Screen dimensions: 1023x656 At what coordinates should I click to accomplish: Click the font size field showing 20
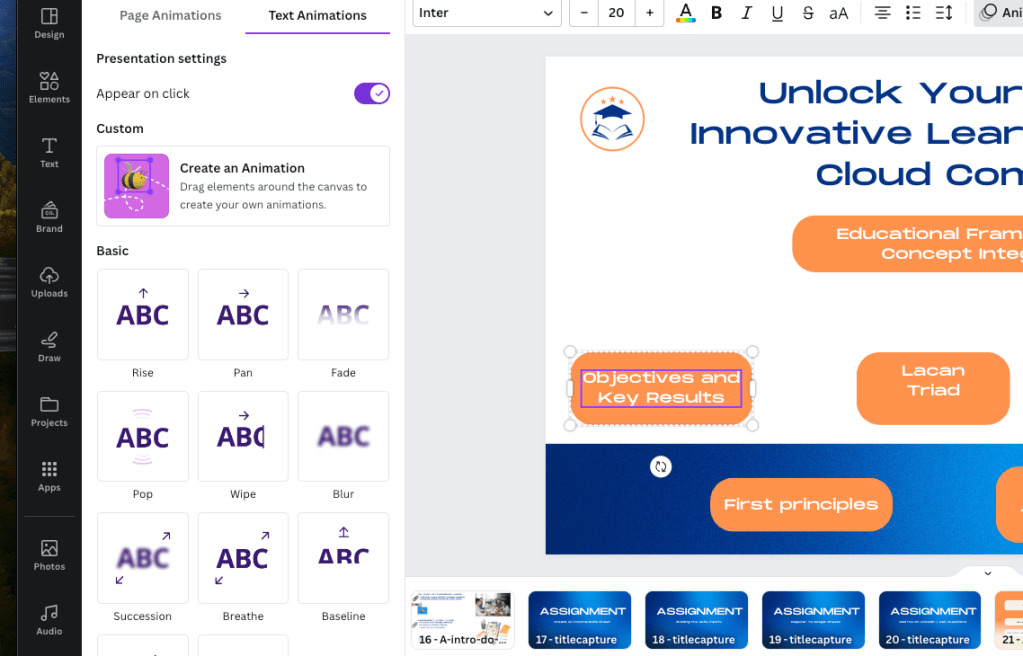click(x=617, y=13)
